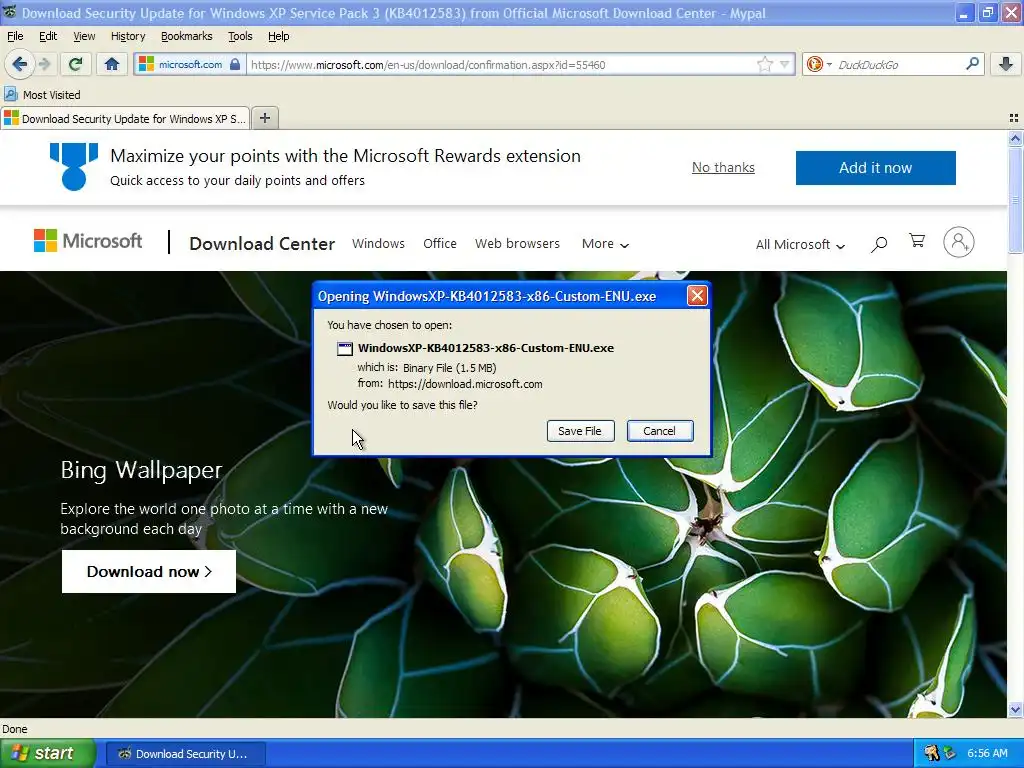Click the lock site security icon
The height and width of the screenshot is (768, 1024).
[x=235, y=64]
